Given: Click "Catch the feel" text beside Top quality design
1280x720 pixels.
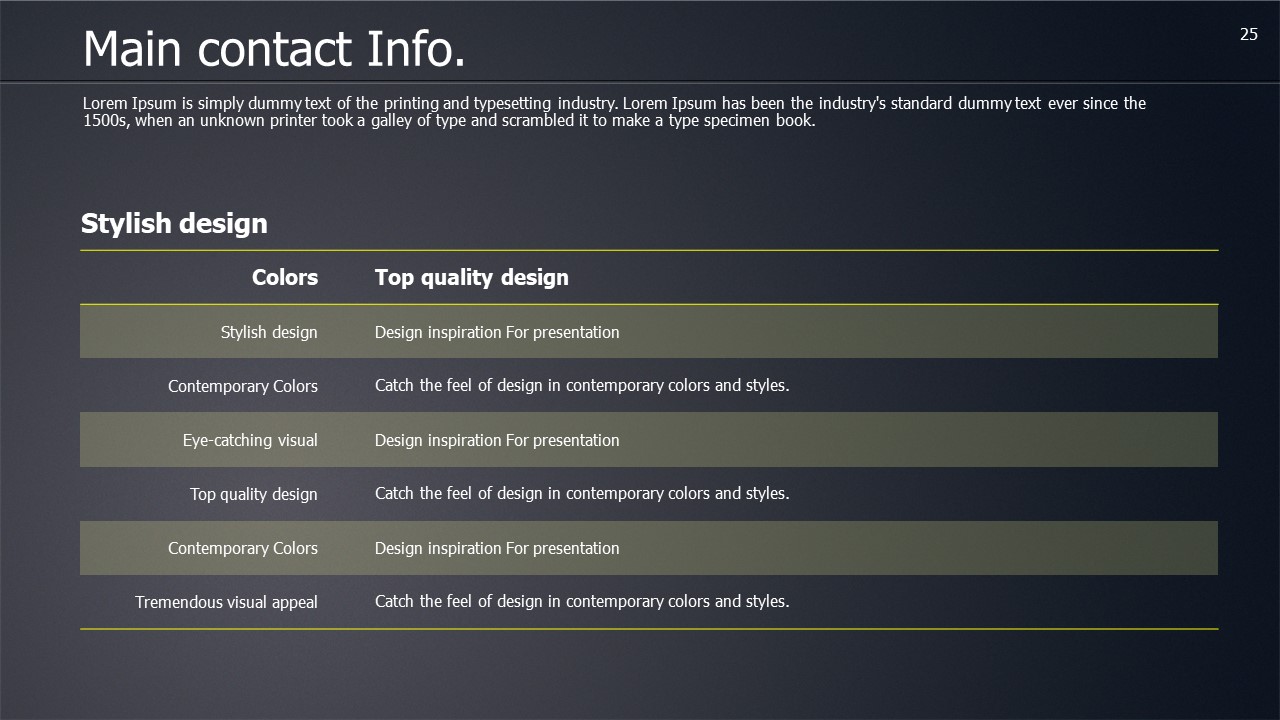Looking at the screenshot, I should (x=582, y=493).
